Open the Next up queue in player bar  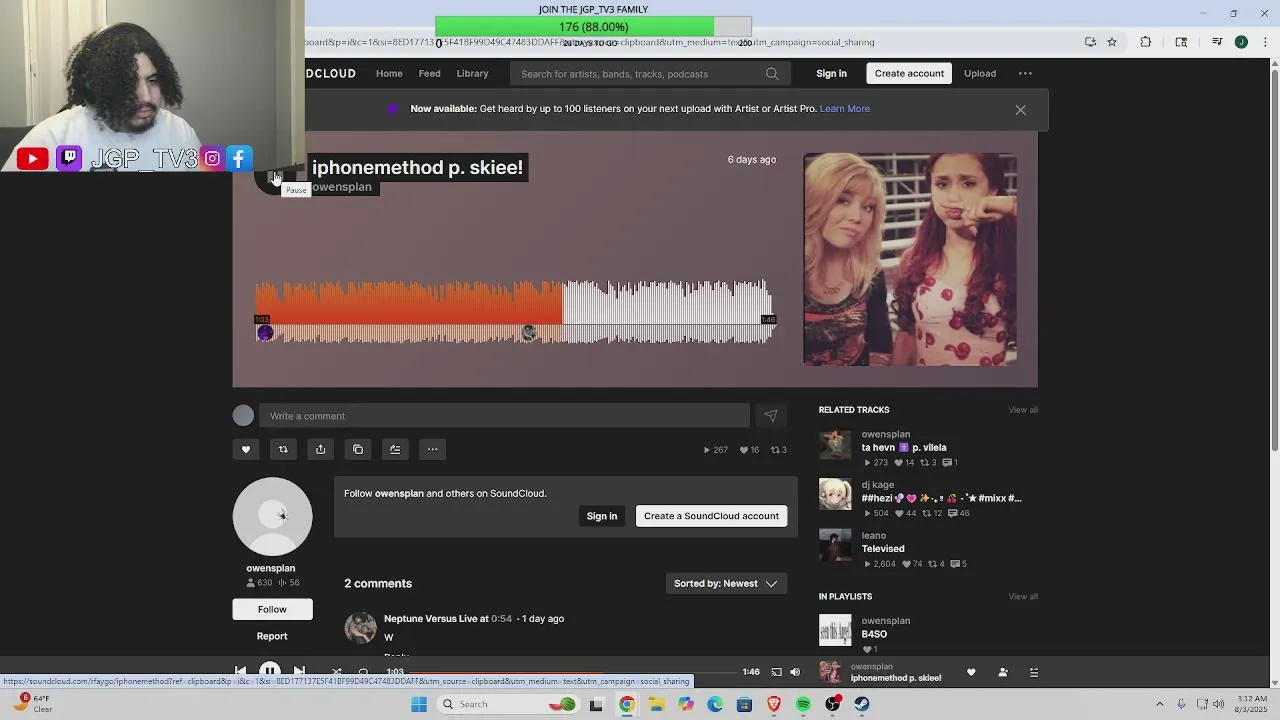[1034, 672]
